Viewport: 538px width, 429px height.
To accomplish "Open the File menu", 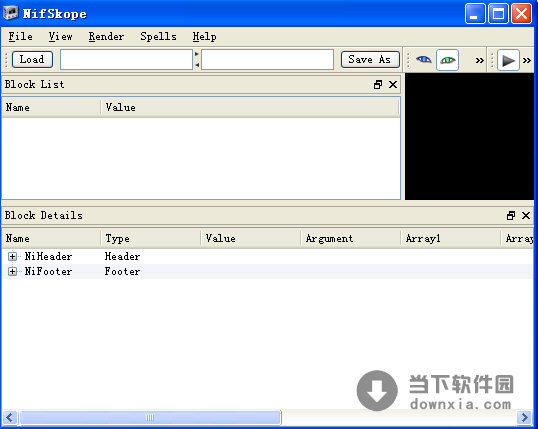I will (x=21, y=36).
